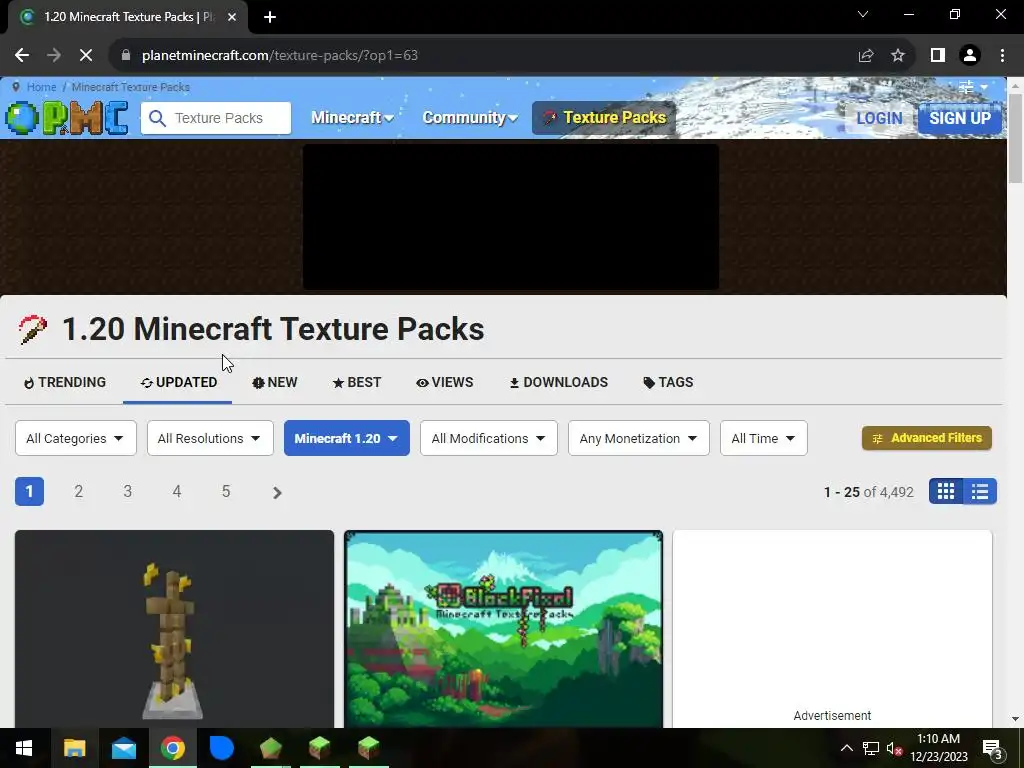This screenshot has height=768, width=1024.
Task: Open the Community navigation menu
Action: click(470, 118)
